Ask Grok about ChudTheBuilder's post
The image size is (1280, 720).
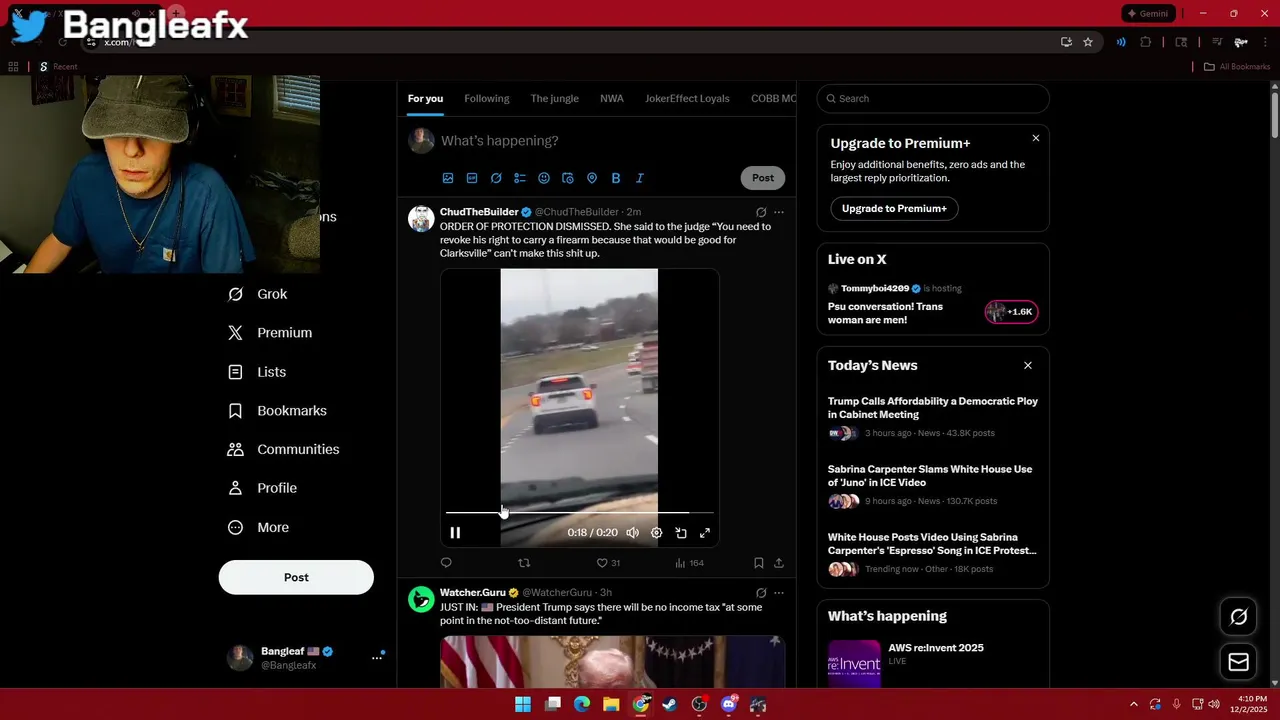click(x=761, y=212)
